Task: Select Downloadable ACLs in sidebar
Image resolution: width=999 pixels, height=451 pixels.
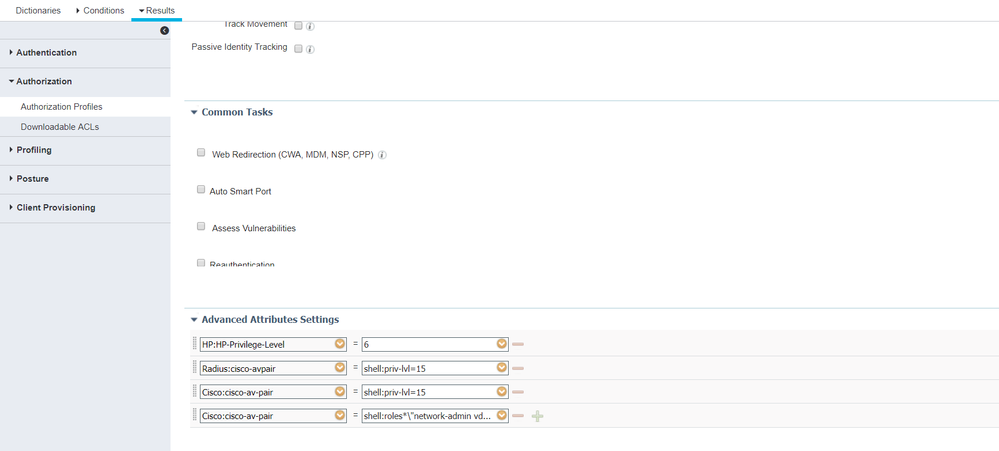Action: (x=59, y=127)
